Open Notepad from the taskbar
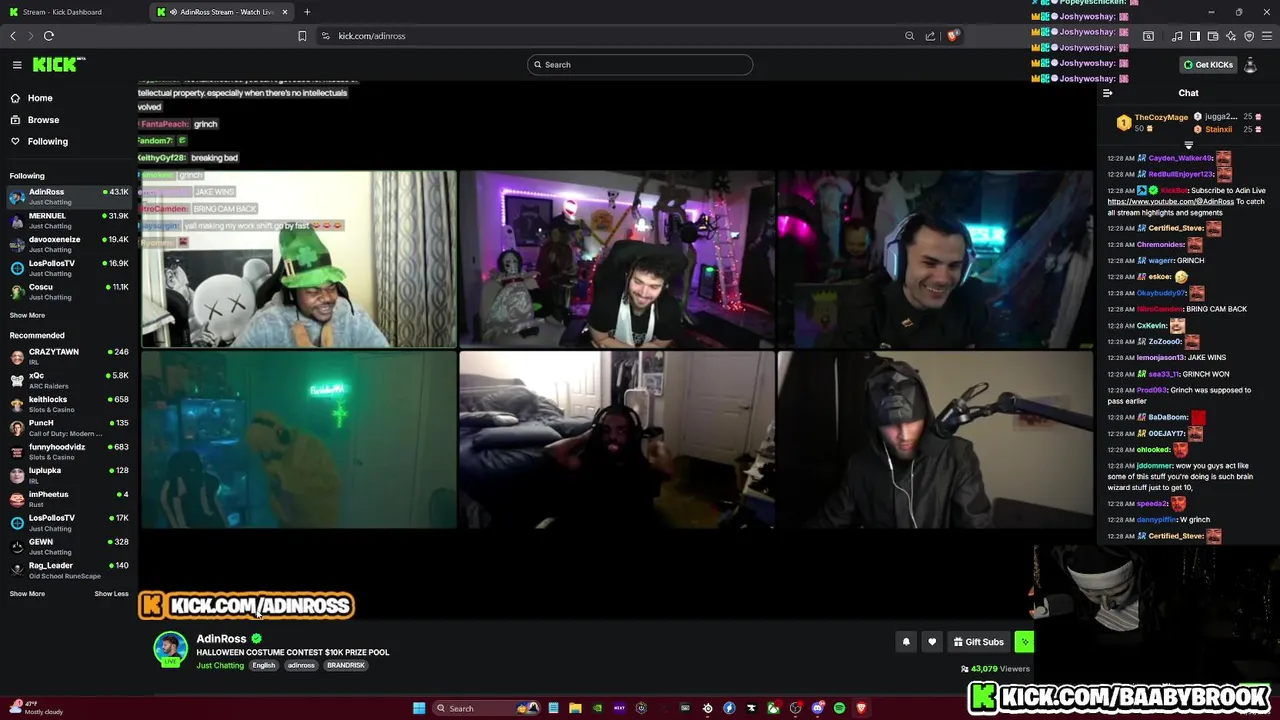The width and height of the screenshot is (1280, 720). click(553, 708)
